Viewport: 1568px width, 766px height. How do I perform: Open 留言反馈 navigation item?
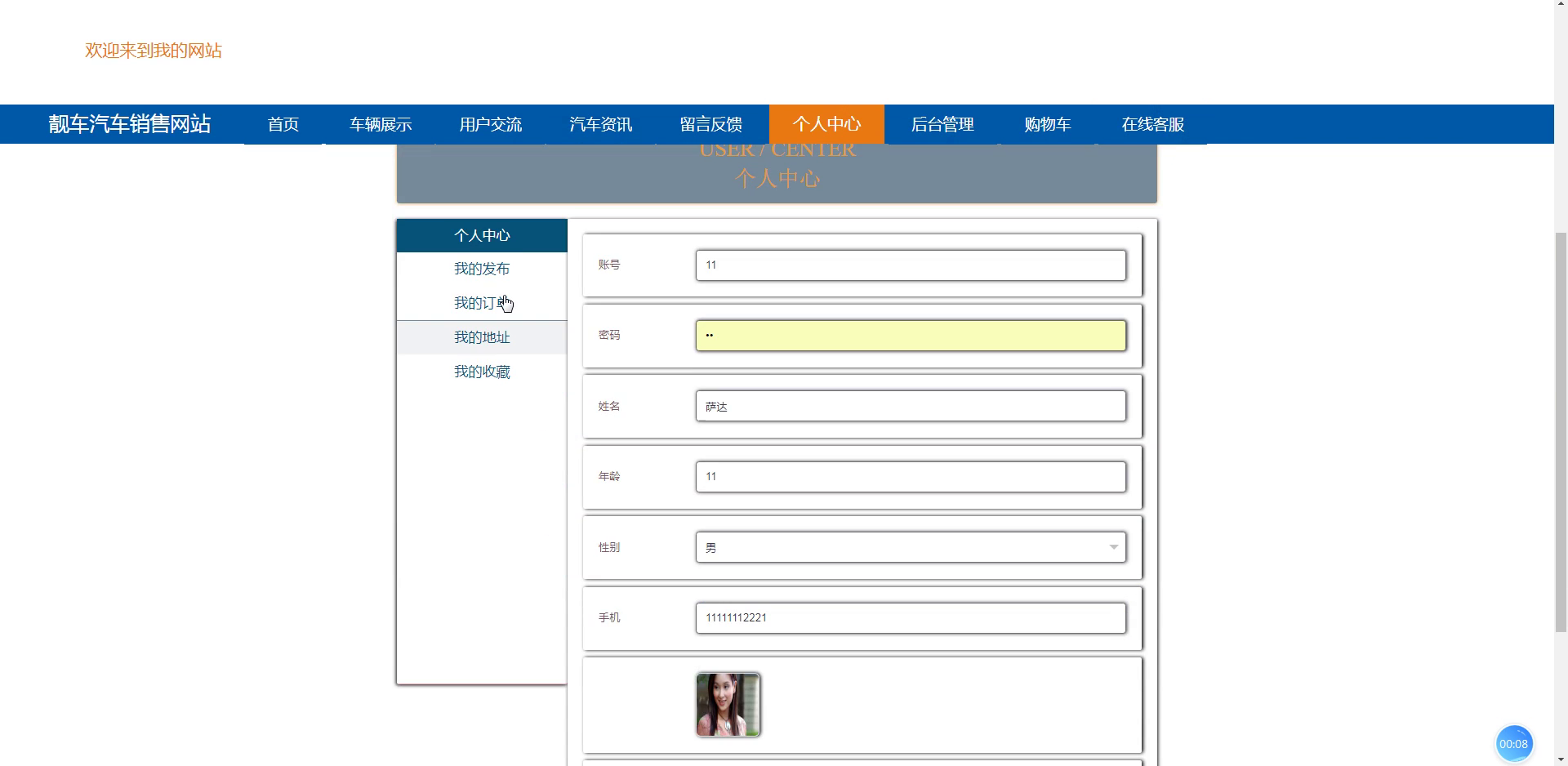tap(710, 124)
